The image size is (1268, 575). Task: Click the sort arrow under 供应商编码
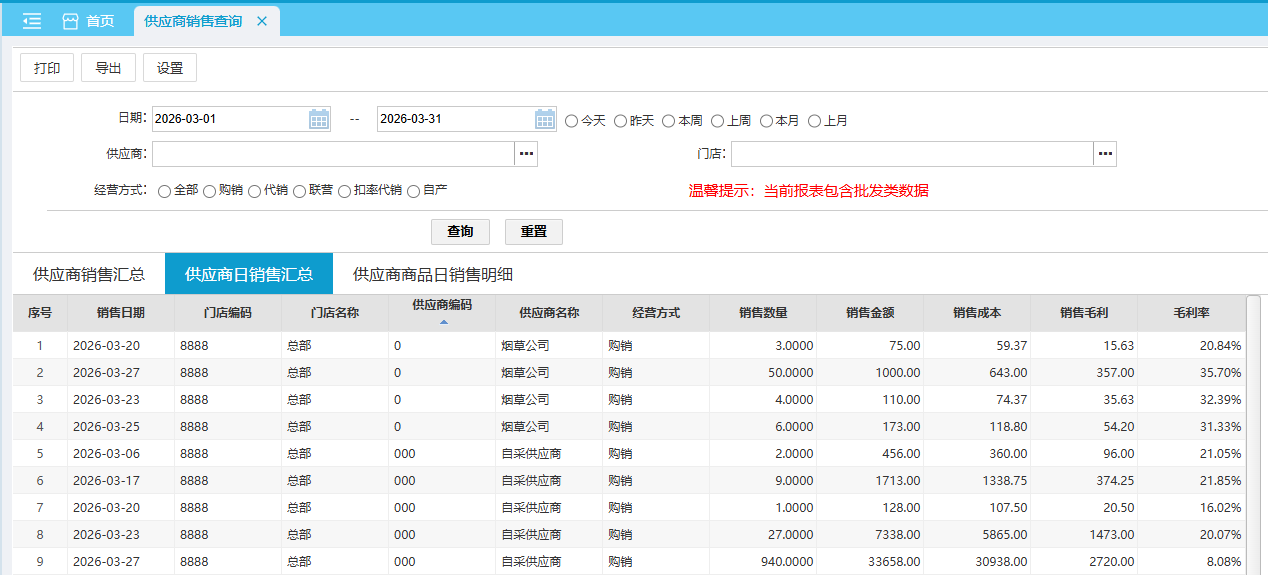click(443, 322)
